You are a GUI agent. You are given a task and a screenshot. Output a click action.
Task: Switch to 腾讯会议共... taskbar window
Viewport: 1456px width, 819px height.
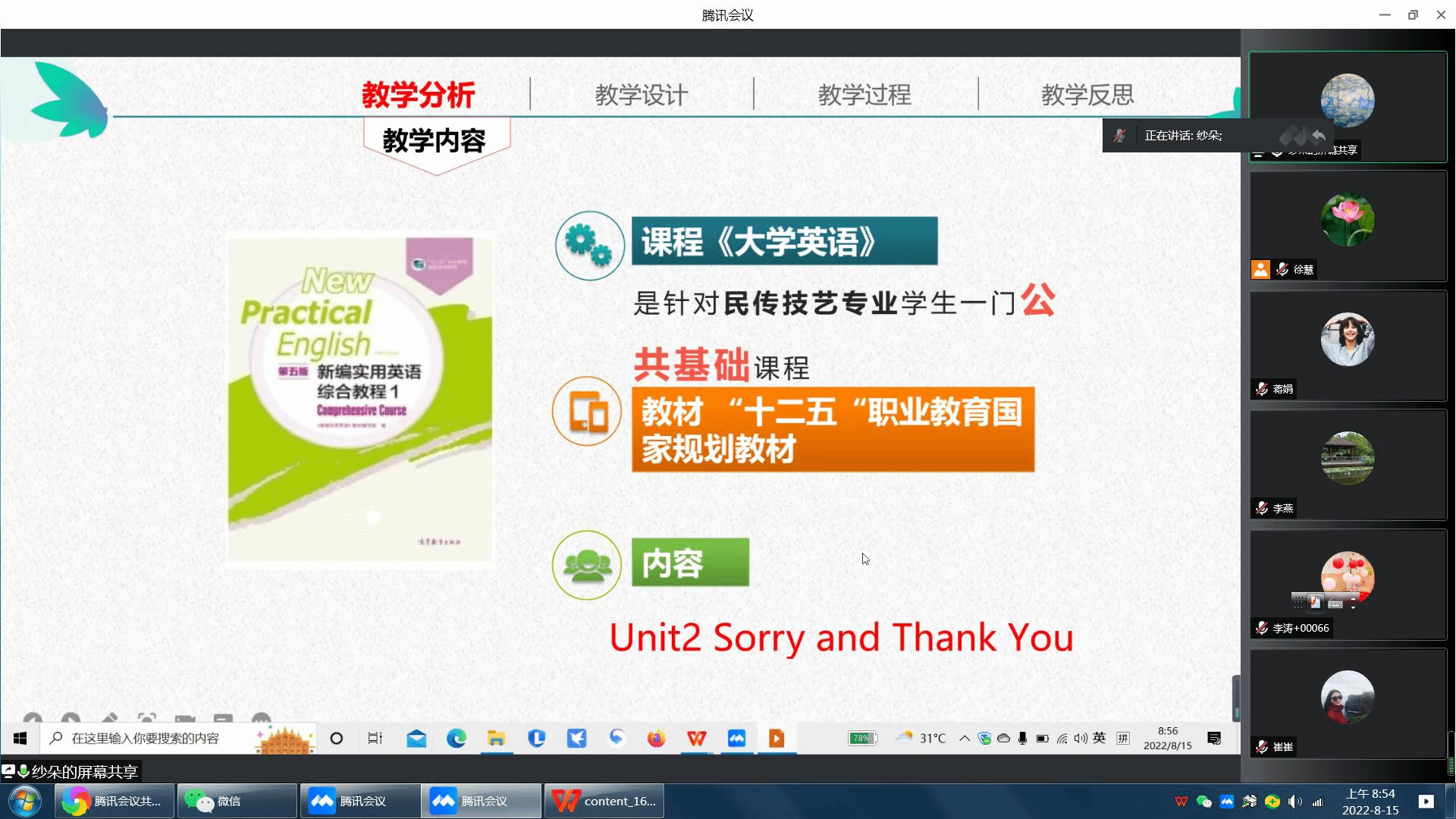[115, 801]
